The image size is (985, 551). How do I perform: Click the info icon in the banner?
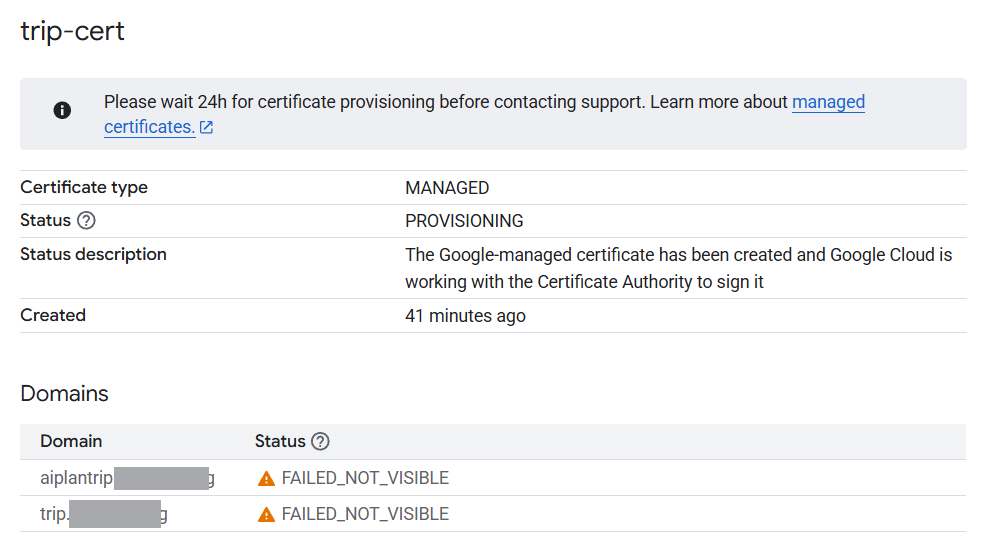(x=62, y=110)
